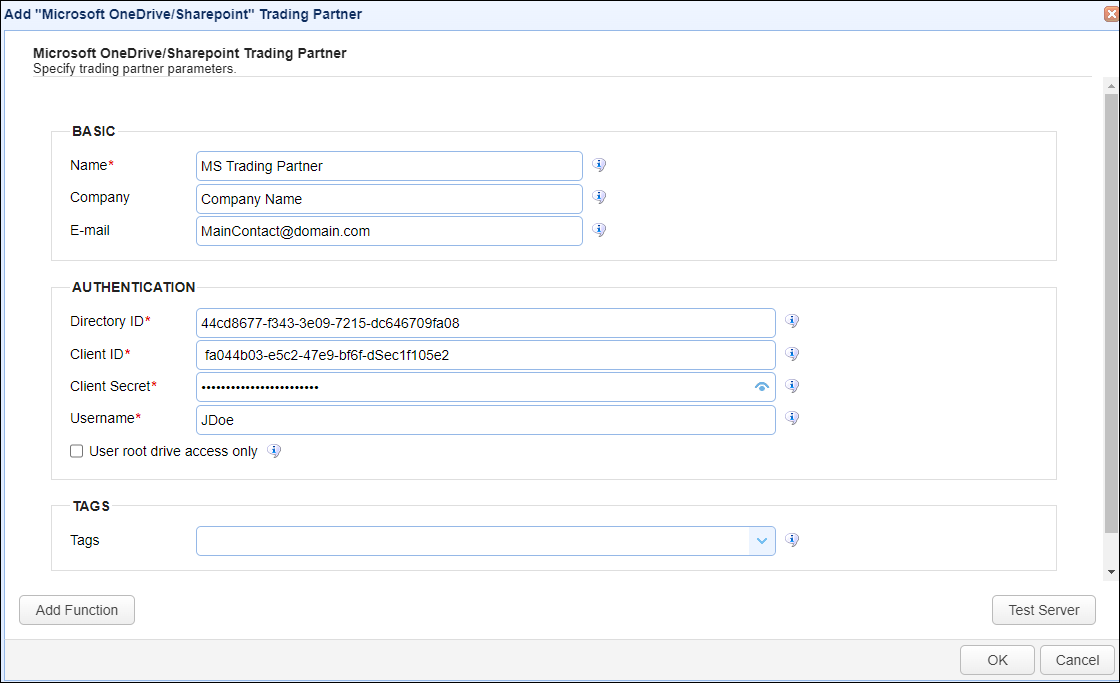Click the 'Specify trading partner parameters.' text
This screenshot has height=683, width=1120.
tap(134, 69)
